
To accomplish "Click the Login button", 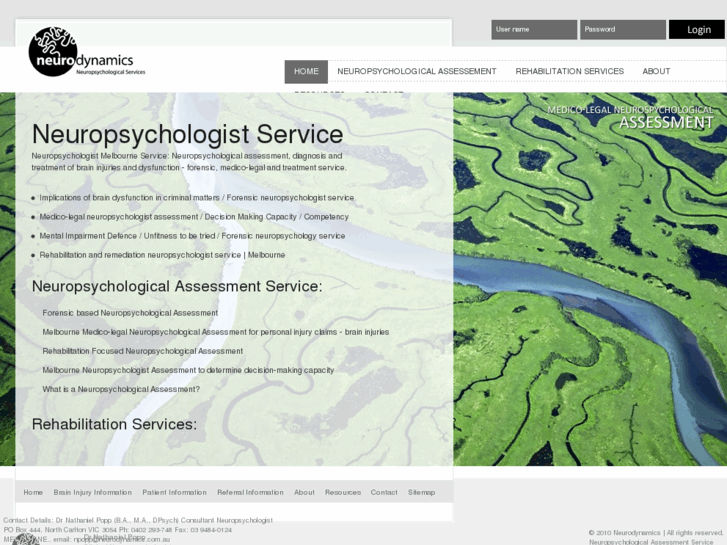I will (x=696, y=30).
